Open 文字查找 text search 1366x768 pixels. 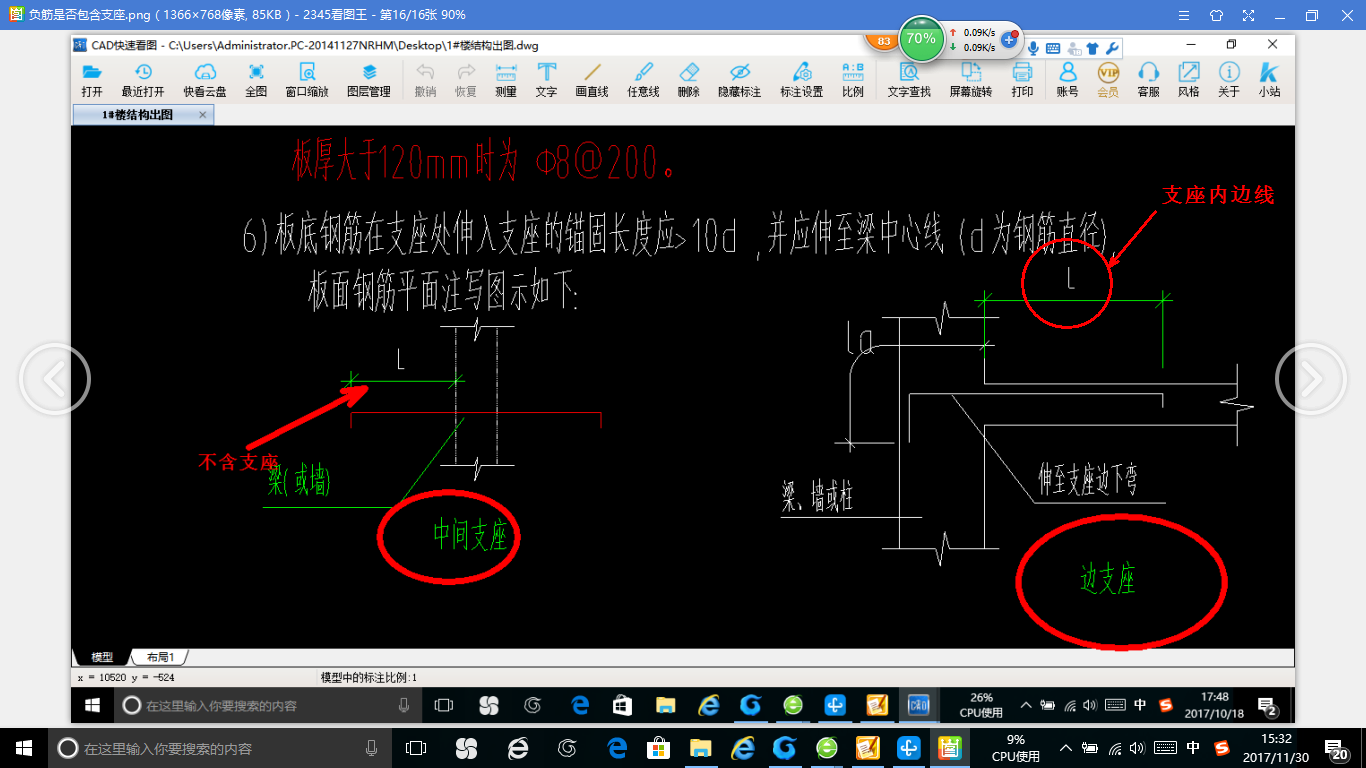point(909,80)
